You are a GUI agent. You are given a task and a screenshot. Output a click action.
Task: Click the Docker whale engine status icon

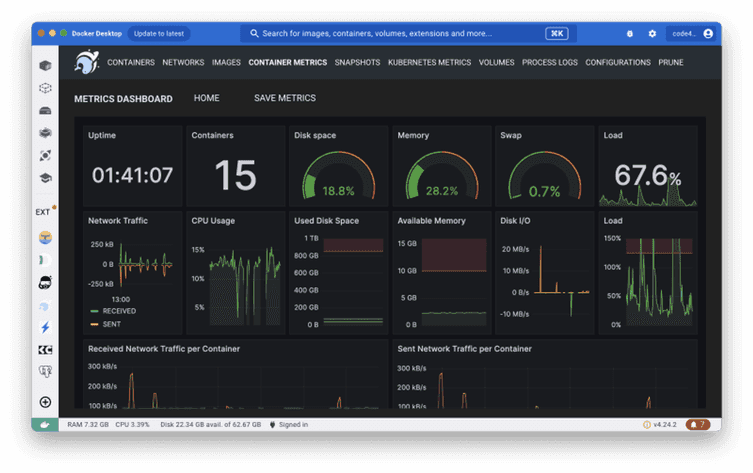click(45, 424)
